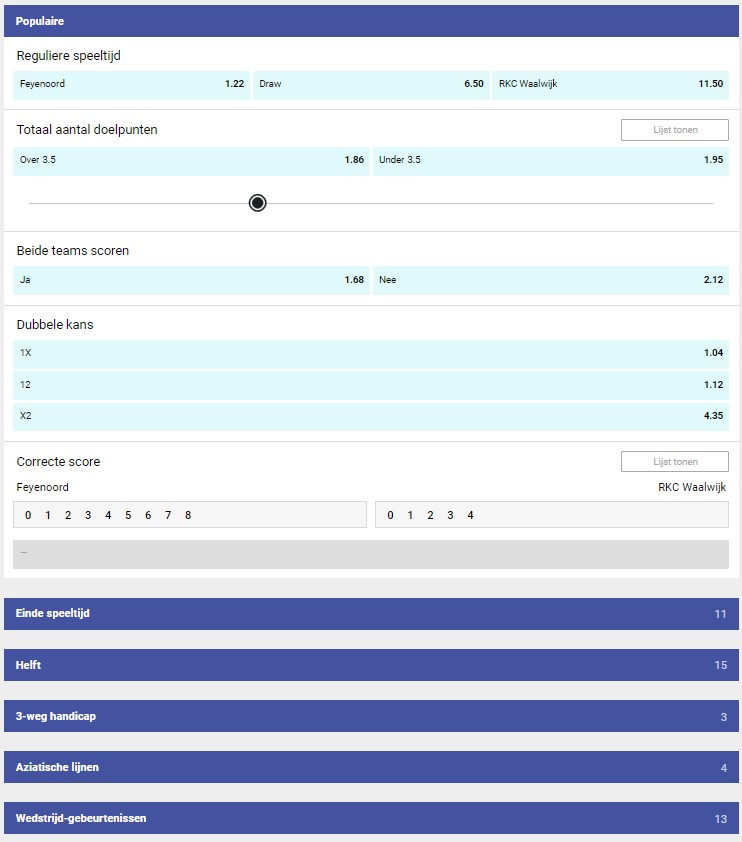Set Feyenoord correct score to 3

88,515
